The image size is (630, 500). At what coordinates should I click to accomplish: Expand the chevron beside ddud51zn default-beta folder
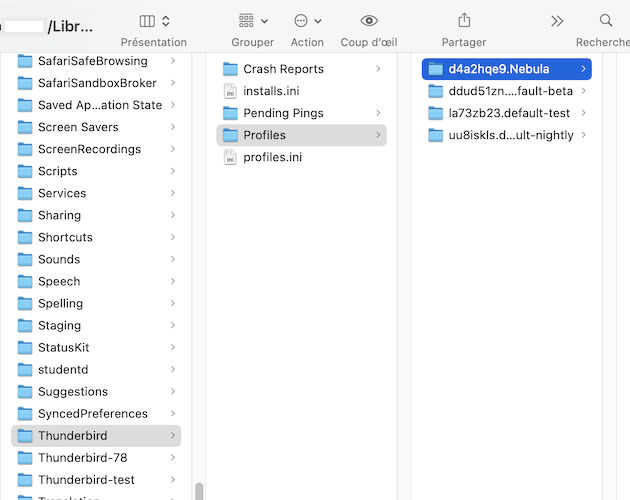[583, 91]
